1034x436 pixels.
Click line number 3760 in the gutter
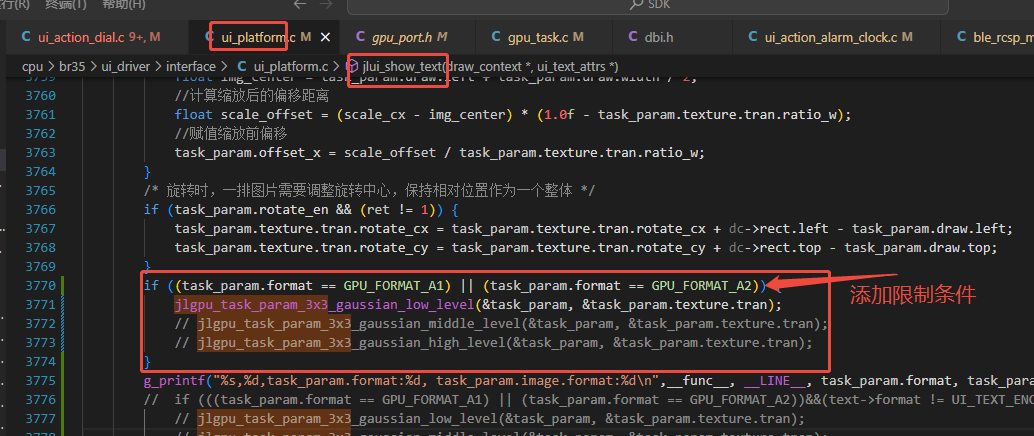[40, 96]
